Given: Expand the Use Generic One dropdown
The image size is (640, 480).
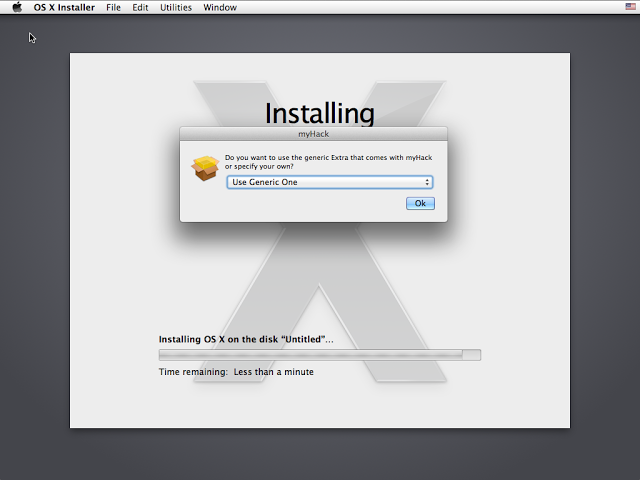Looking at the screenshot, I should coord(330,182).
